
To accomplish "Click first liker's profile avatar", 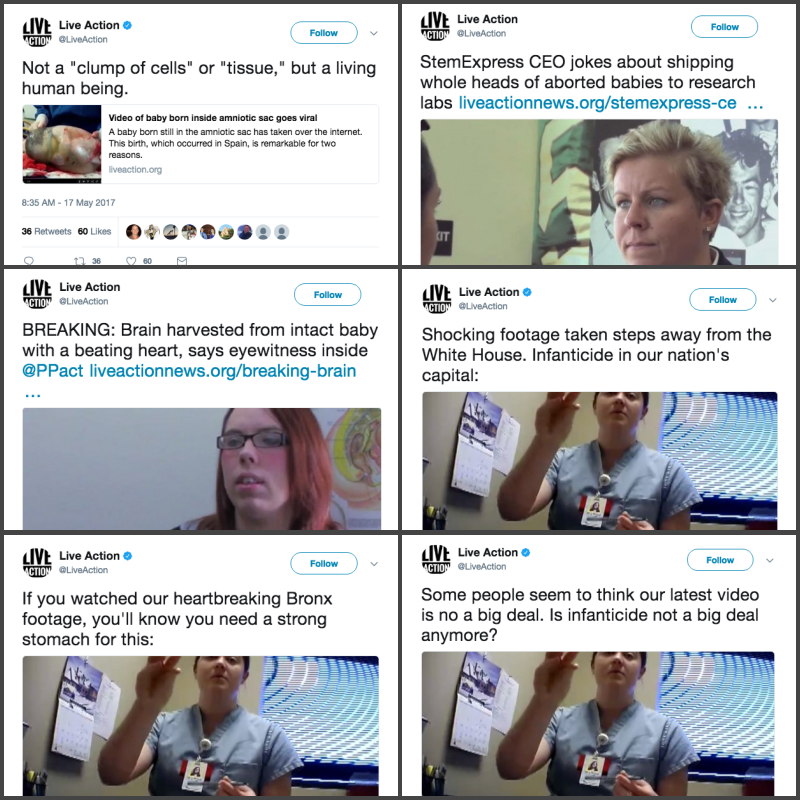I will tap(134, 232).
